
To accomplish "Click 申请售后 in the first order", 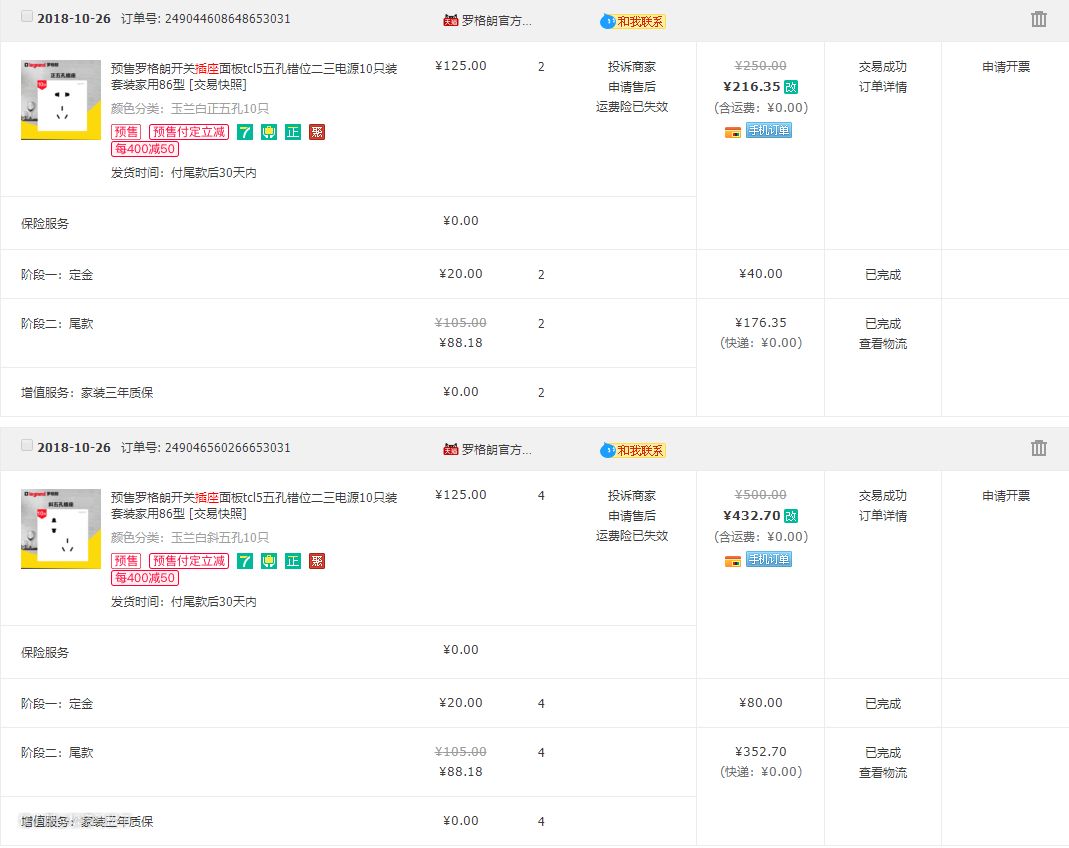I will coord(632,87).
